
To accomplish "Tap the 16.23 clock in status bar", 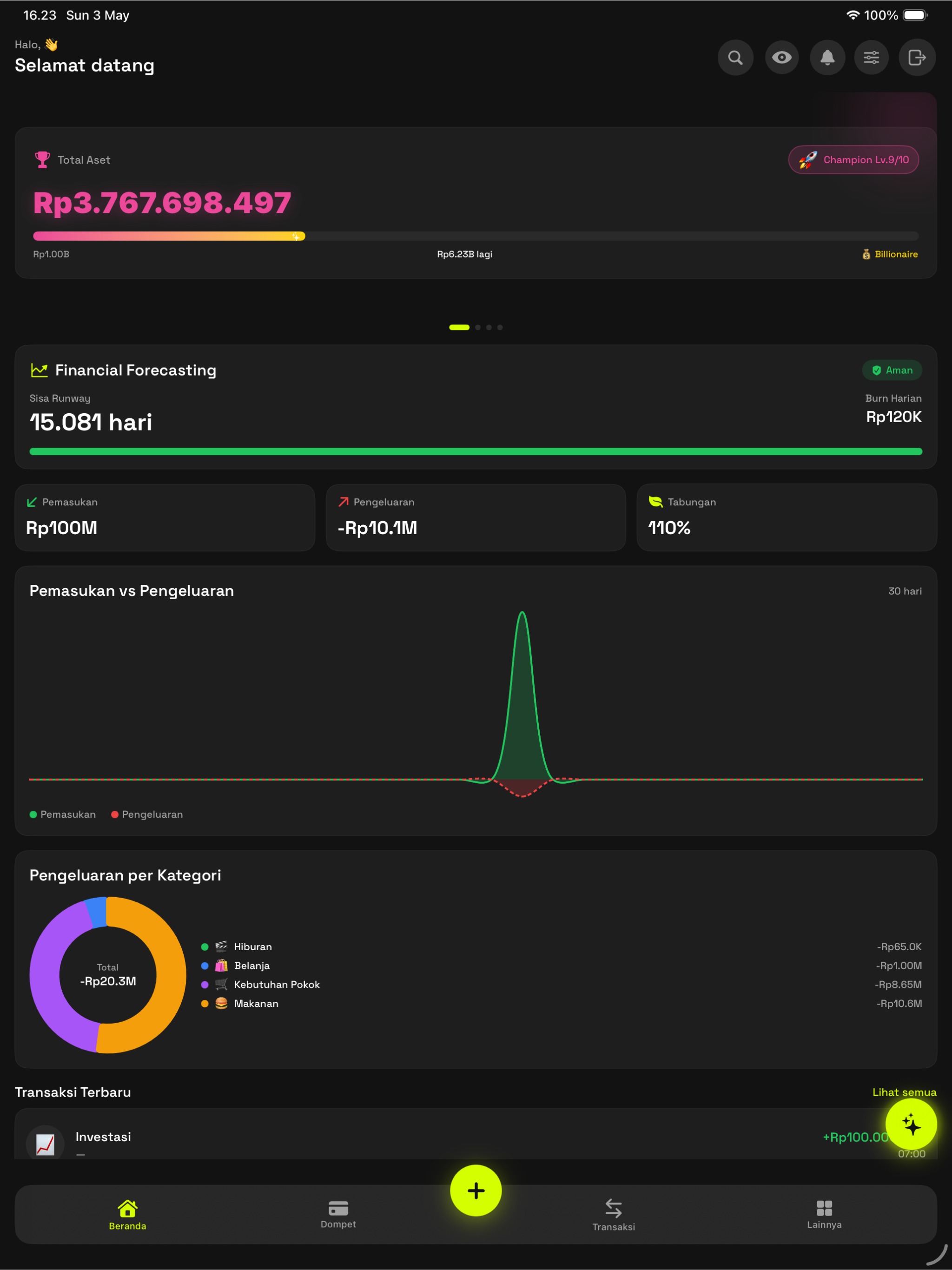I will click(40, 15).
